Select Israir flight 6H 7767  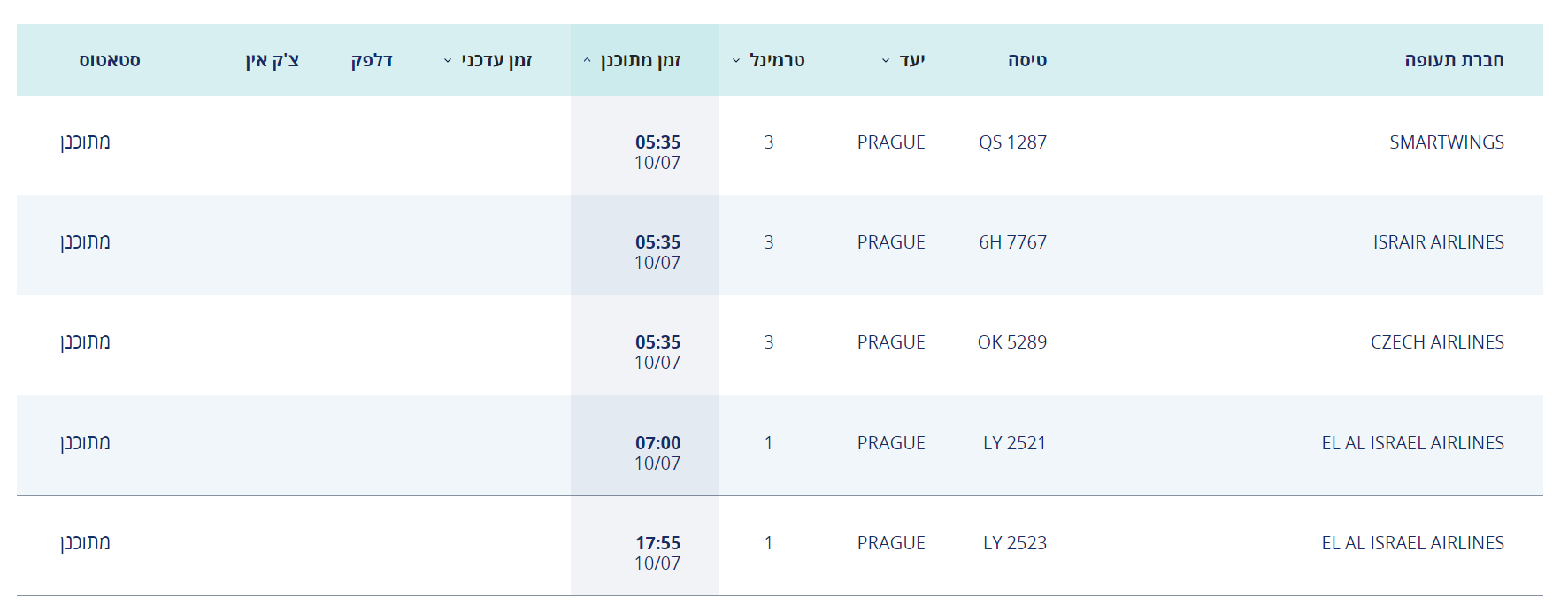tap(1011, 242)
